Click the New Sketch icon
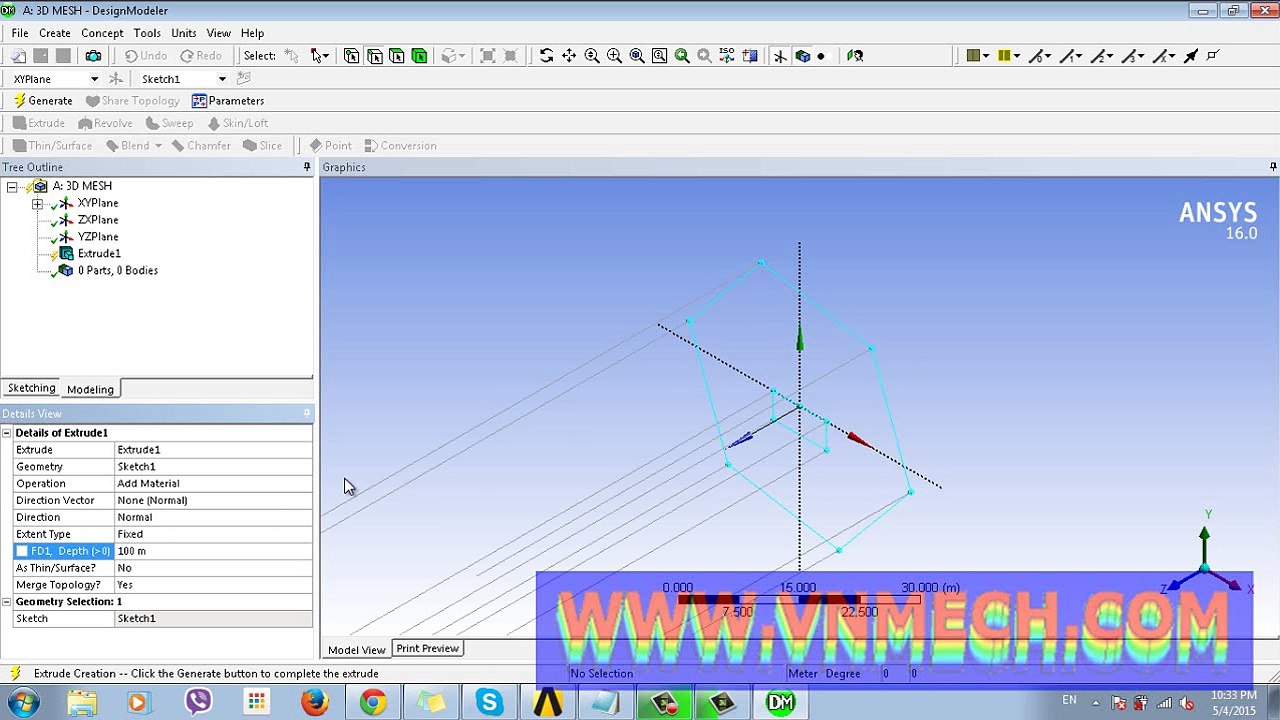This screenshot has height=720, width=1280. coord(244,79)
